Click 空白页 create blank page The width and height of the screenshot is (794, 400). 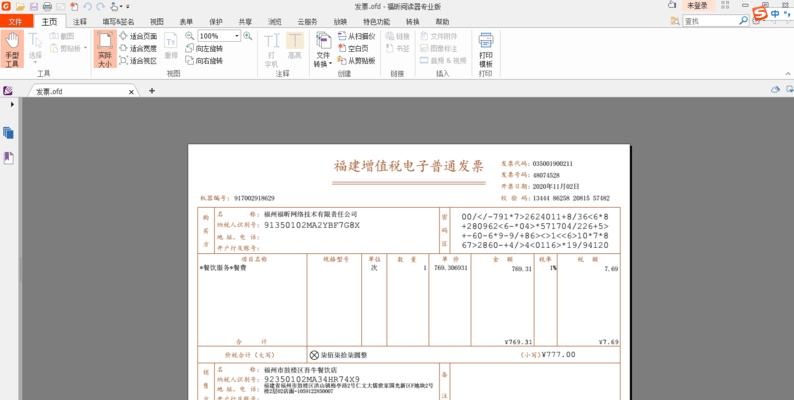coord(353,49)
